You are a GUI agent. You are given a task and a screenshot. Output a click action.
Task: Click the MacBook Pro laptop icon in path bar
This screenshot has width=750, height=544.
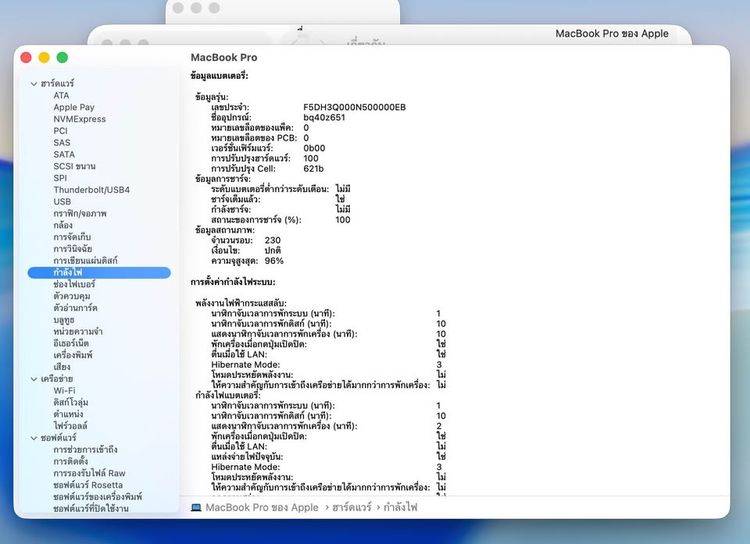click(196, 507)
